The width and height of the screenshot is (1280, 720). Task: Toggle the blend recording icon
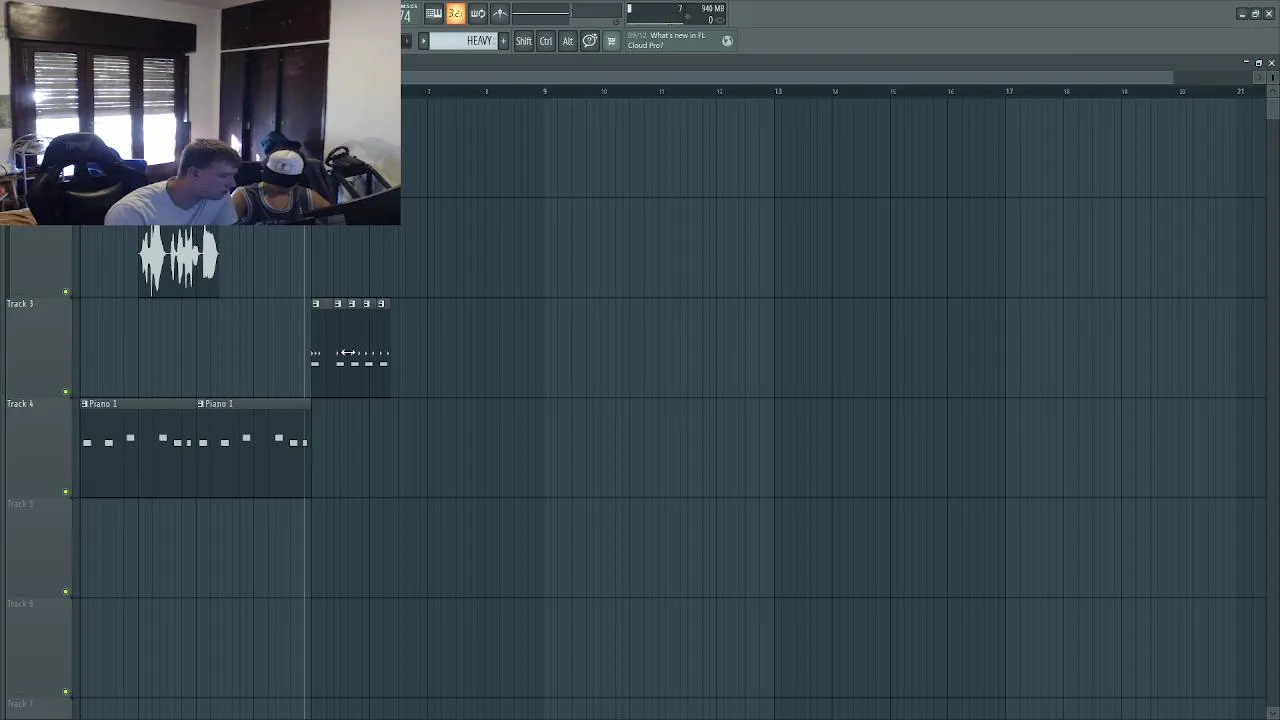(500, 13)
